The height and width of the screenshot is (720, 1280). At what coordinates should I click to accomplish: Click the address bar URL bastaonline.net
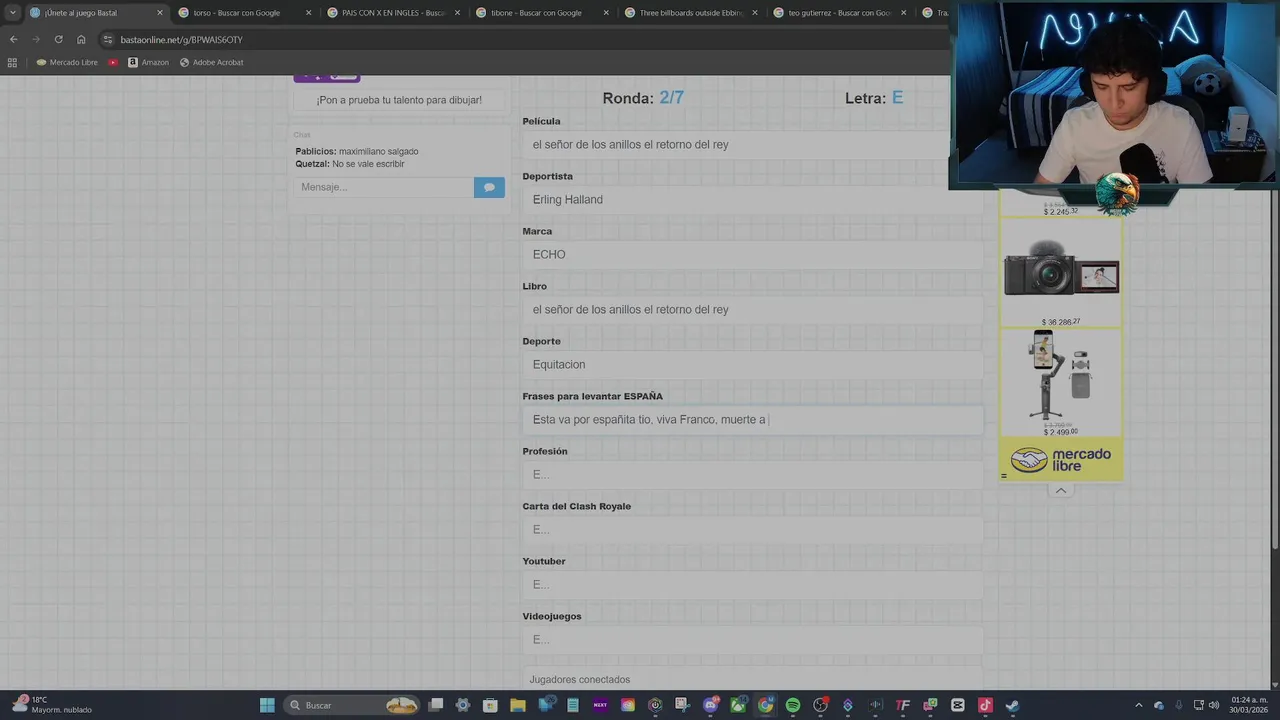coord(181,39)
